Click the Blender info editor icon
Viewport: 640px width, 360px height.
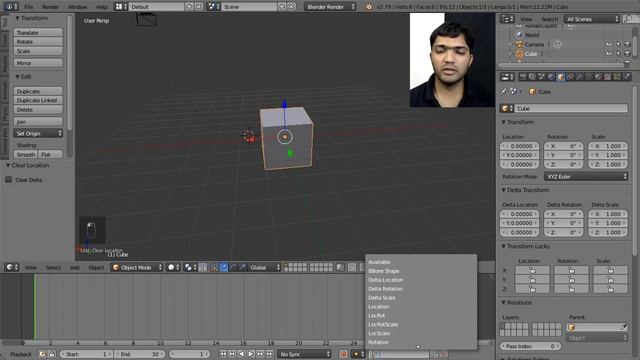pos(11,7)
